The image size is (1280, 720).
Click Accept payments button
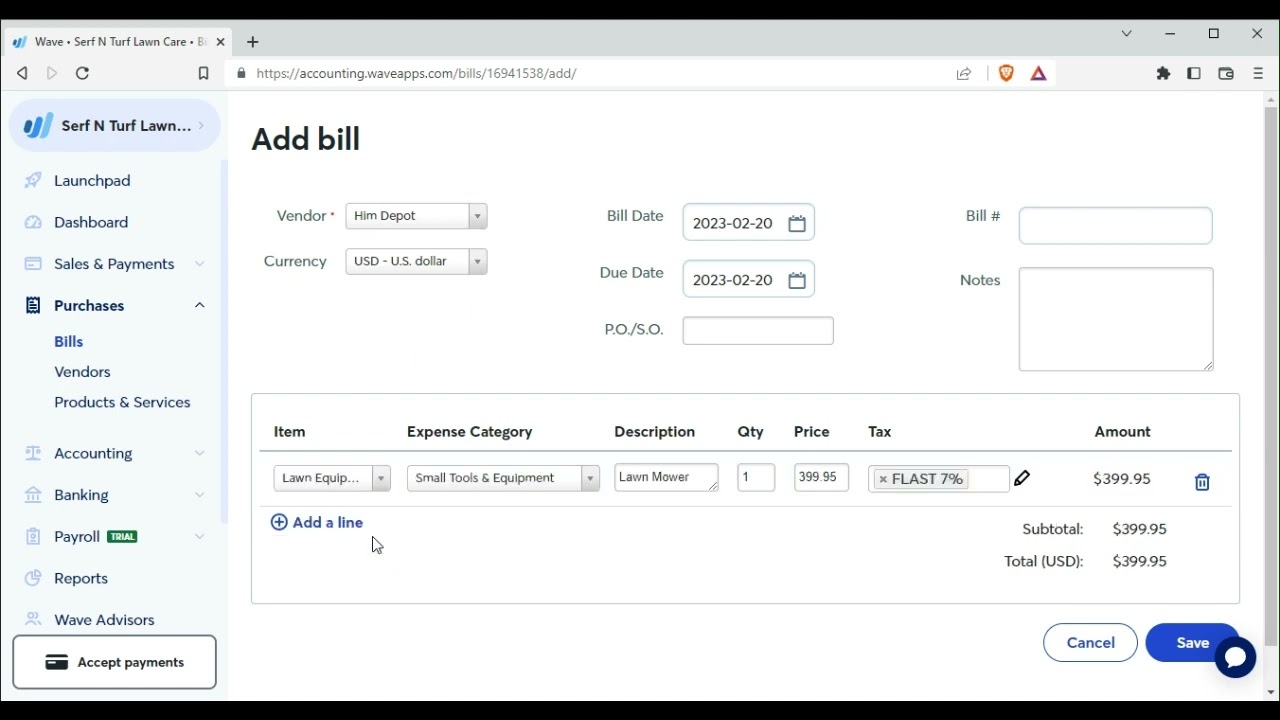pos(114,662)
